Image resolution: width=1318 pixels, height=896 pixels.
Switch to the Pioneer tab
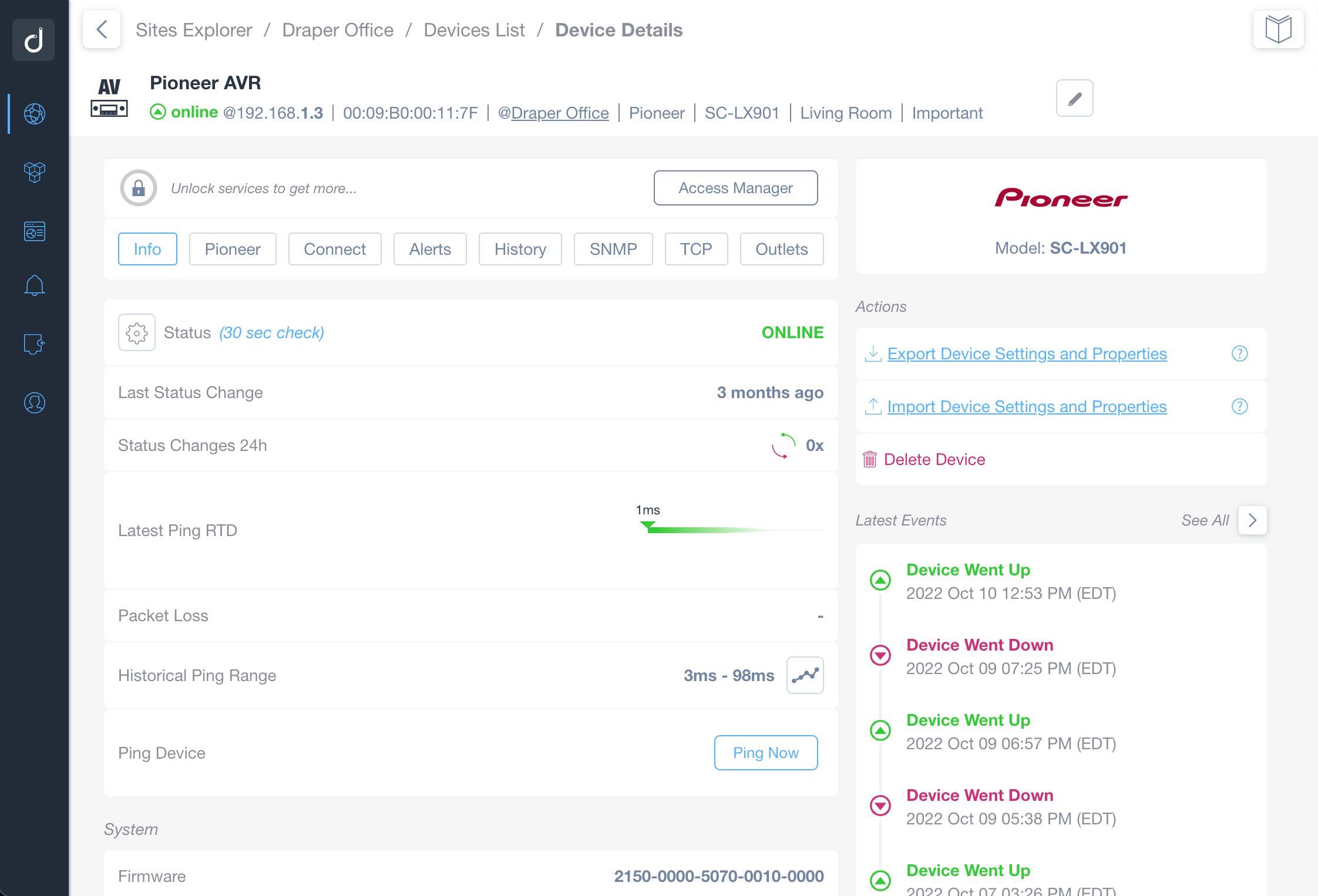click(231, 249)
